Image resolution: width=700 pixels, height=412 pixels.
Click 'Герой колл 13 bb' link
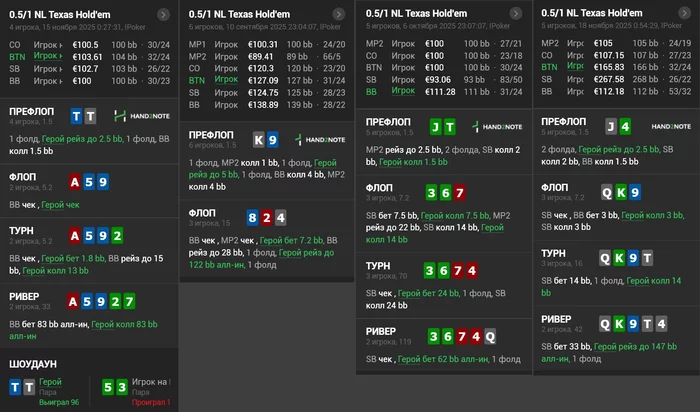55,271
